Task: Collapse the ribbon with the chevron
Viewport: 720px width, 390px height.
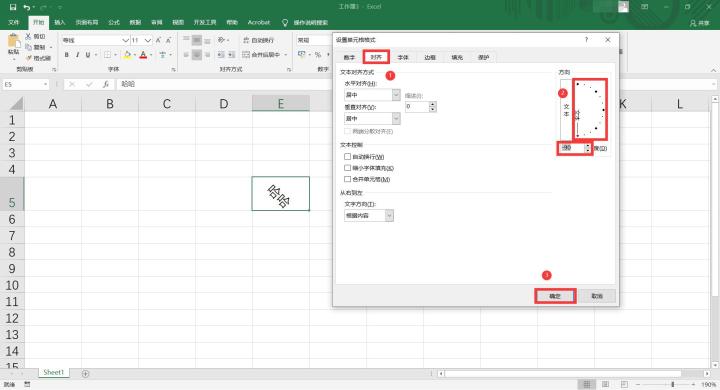Action: tap(713, 70)
